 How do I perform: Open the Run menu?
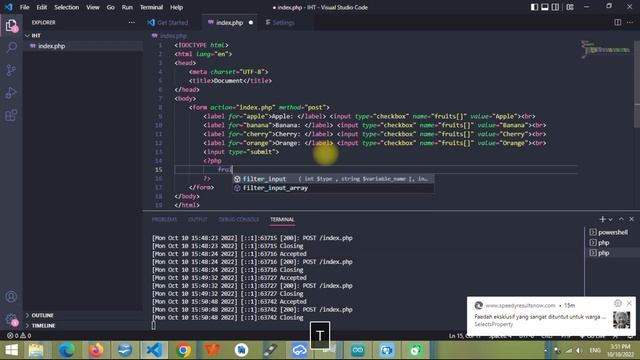[127, 7]
